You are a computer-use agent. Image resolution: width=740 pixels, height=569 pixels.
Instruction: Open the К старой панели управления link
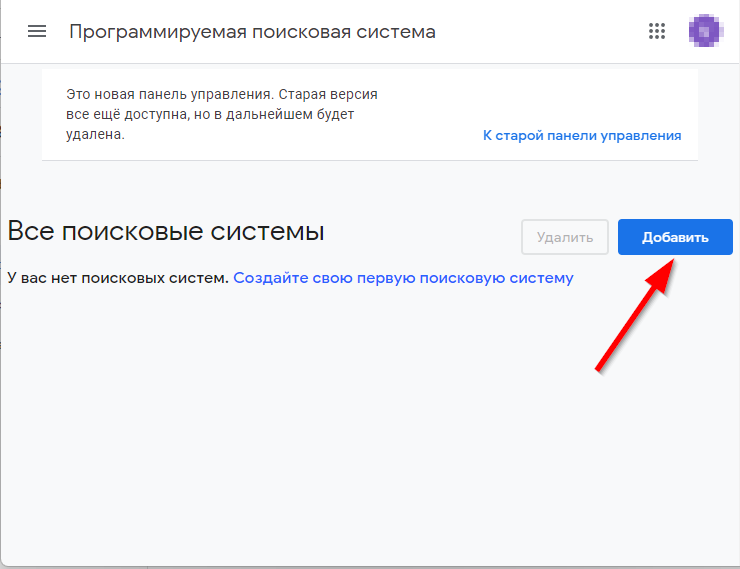(x=581, y=135)
